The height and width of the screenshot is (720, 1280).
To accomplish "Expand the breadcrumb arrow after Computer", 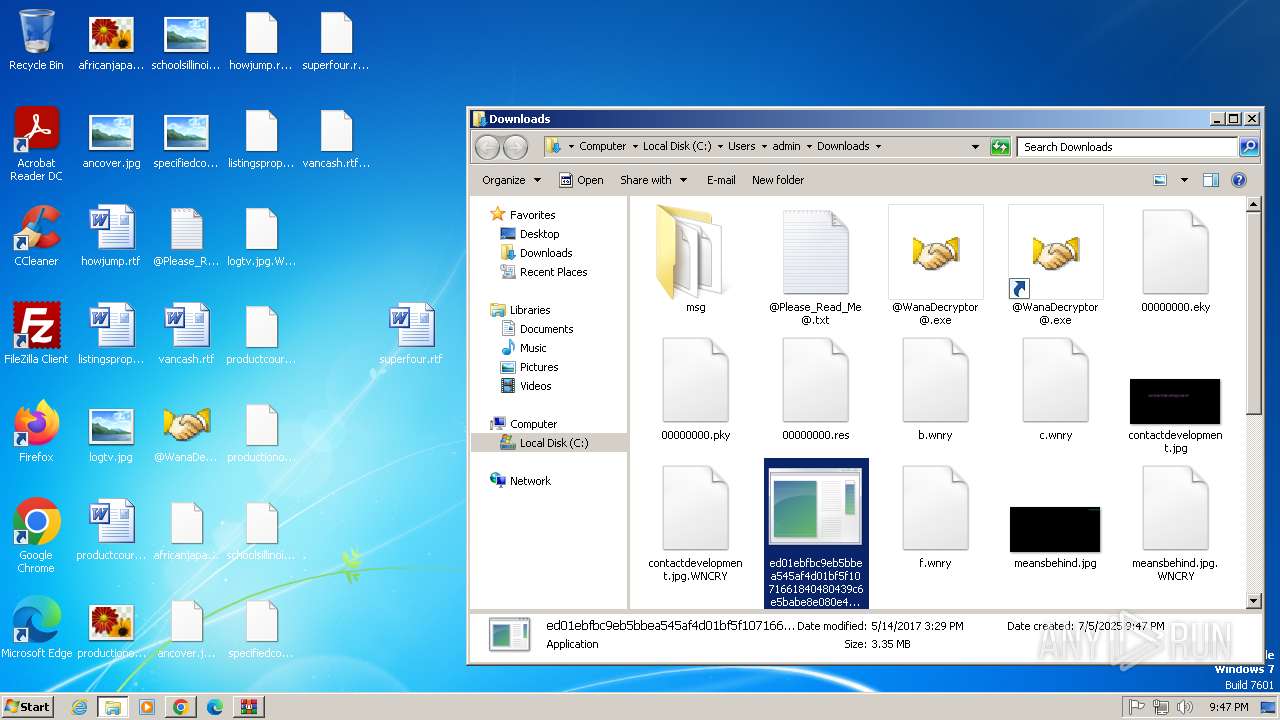I will [x=634, y=146].
